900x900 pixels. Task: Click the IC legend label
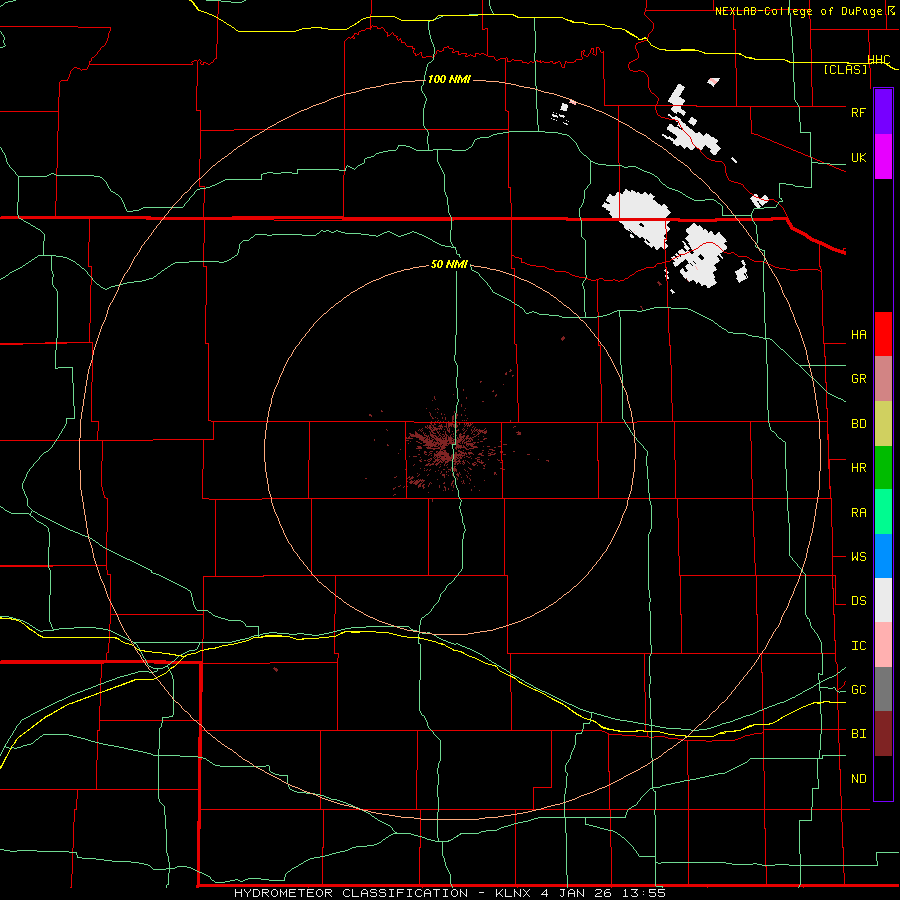[858, 645]
